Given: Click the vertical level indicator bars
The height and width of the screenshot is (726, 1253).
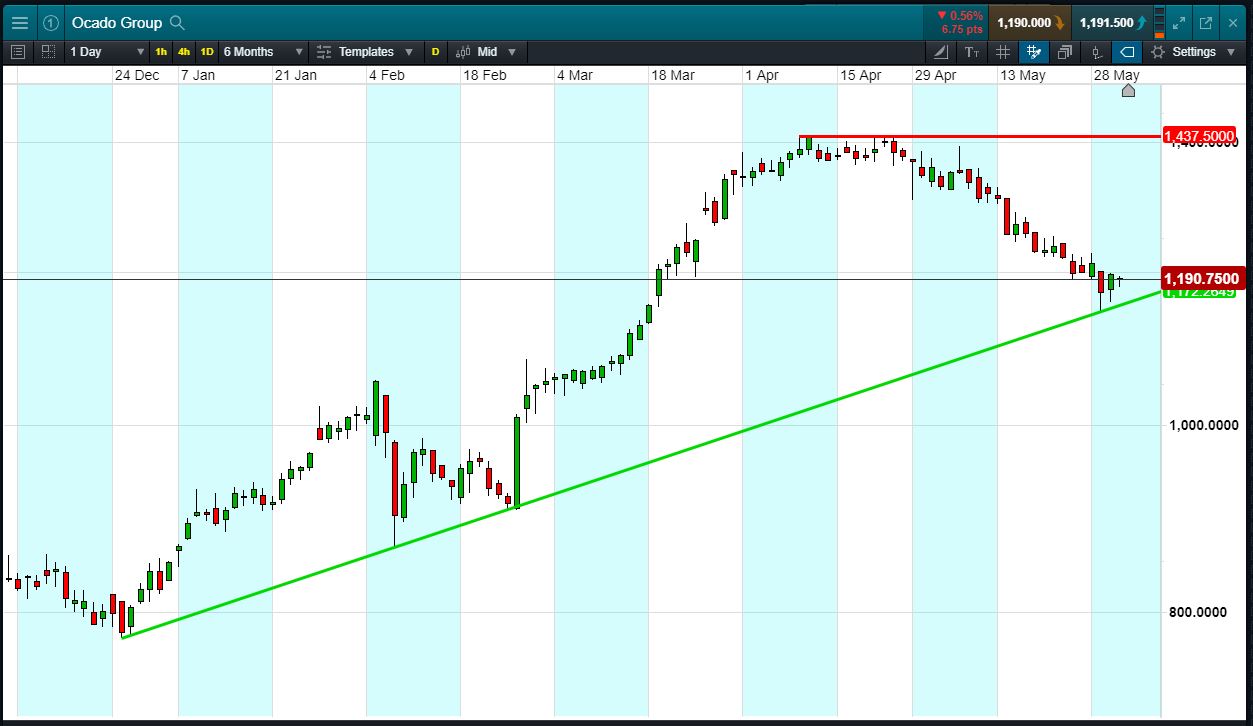Looking at the screenshot, I should pyautogui.click(x=1158, y=22).
